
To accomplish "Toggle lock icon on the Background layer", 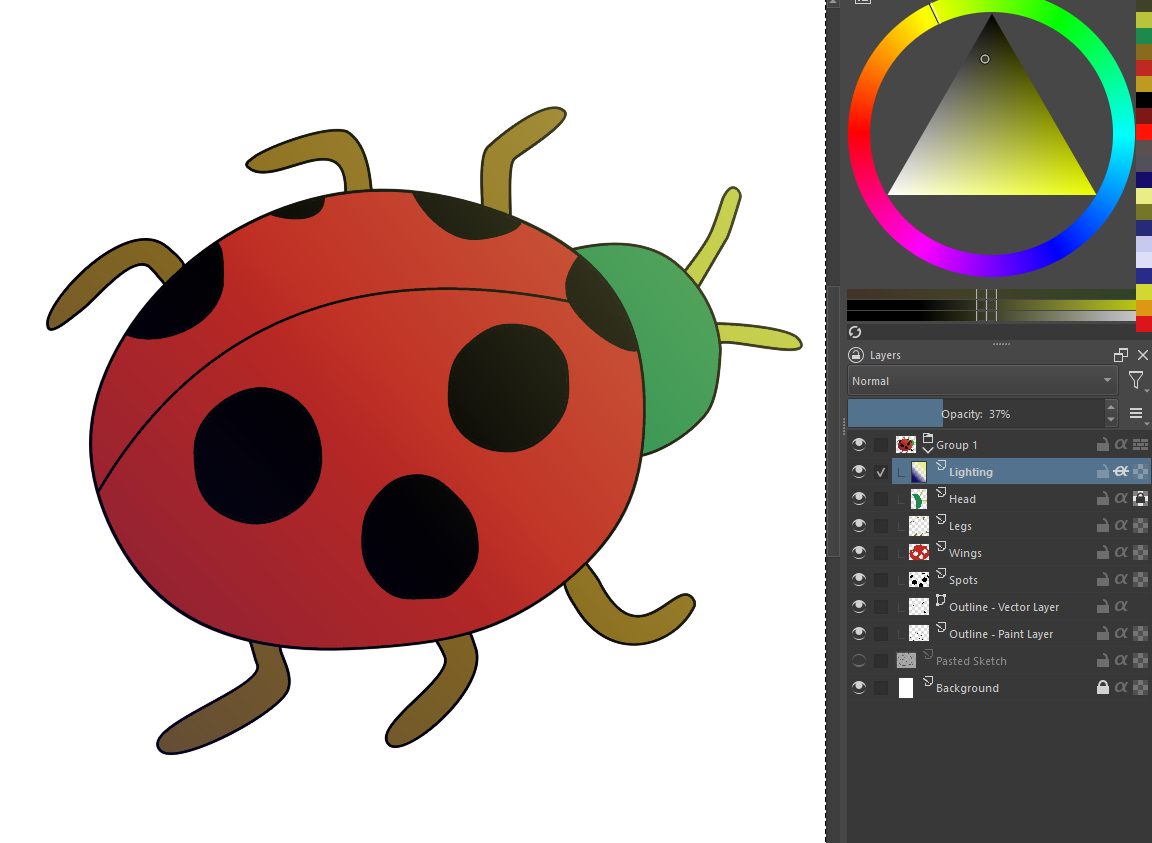I will [1102, 688].
